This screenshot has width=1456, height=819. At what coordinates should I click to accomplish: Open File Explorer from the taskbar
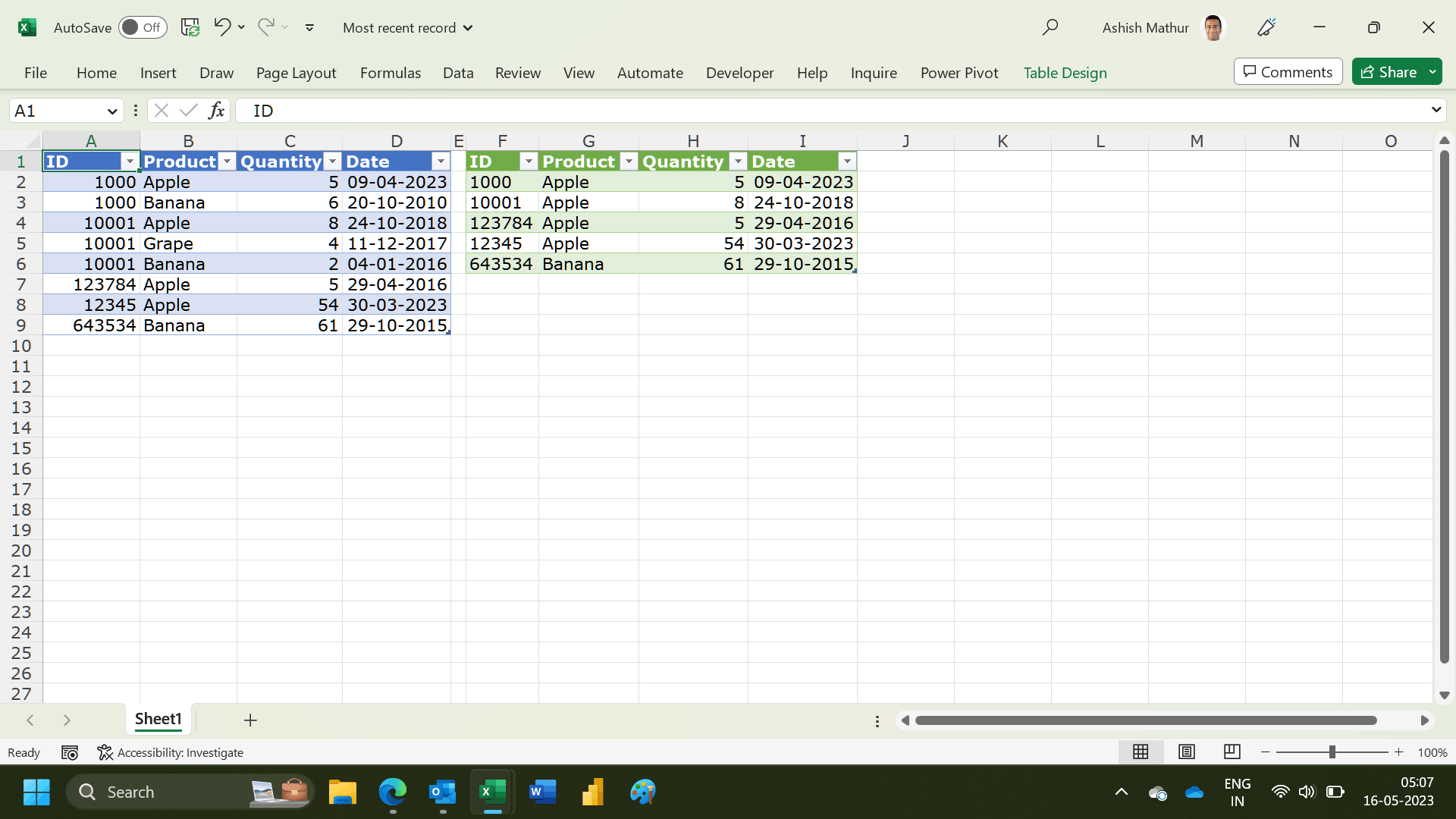[343, 792]
